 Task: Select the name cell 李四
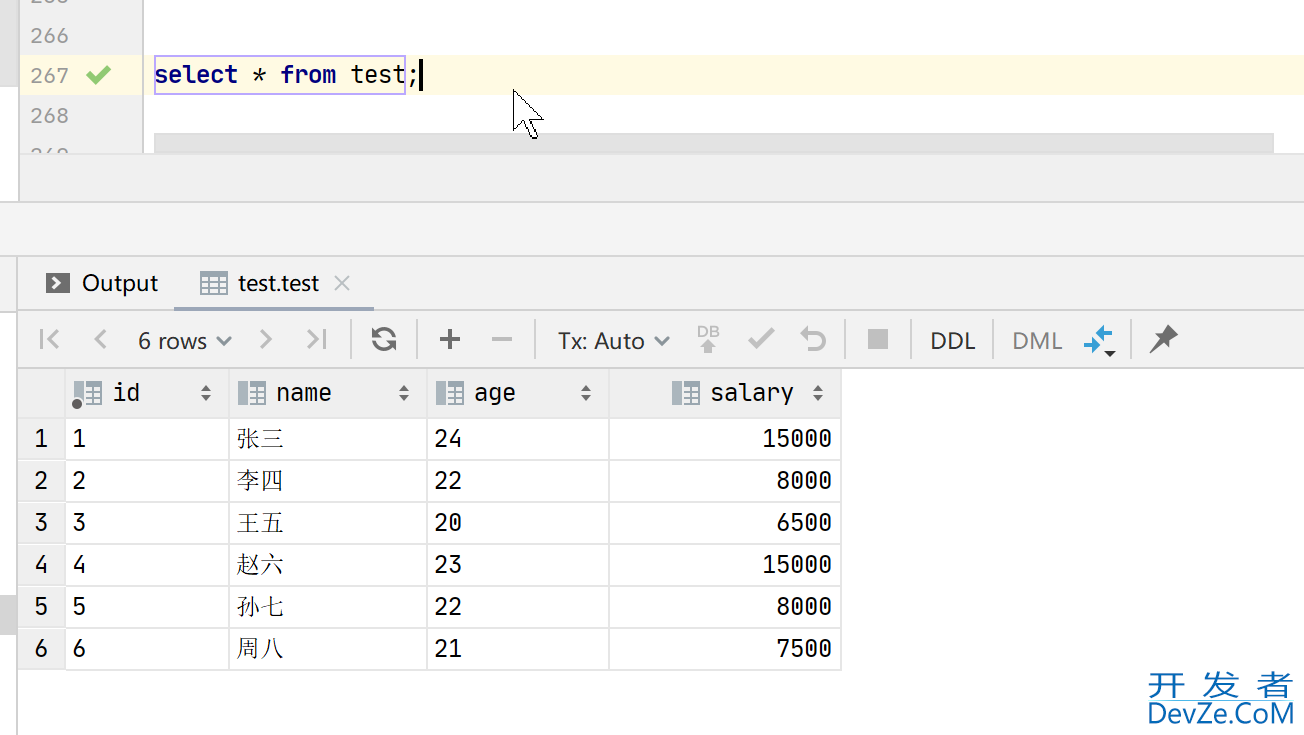pyautogui.click(x=328, y=480)
